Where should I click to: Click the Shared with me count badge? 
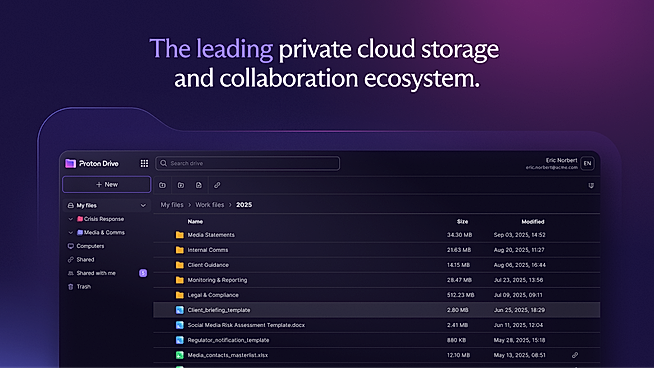coord(143,273)
